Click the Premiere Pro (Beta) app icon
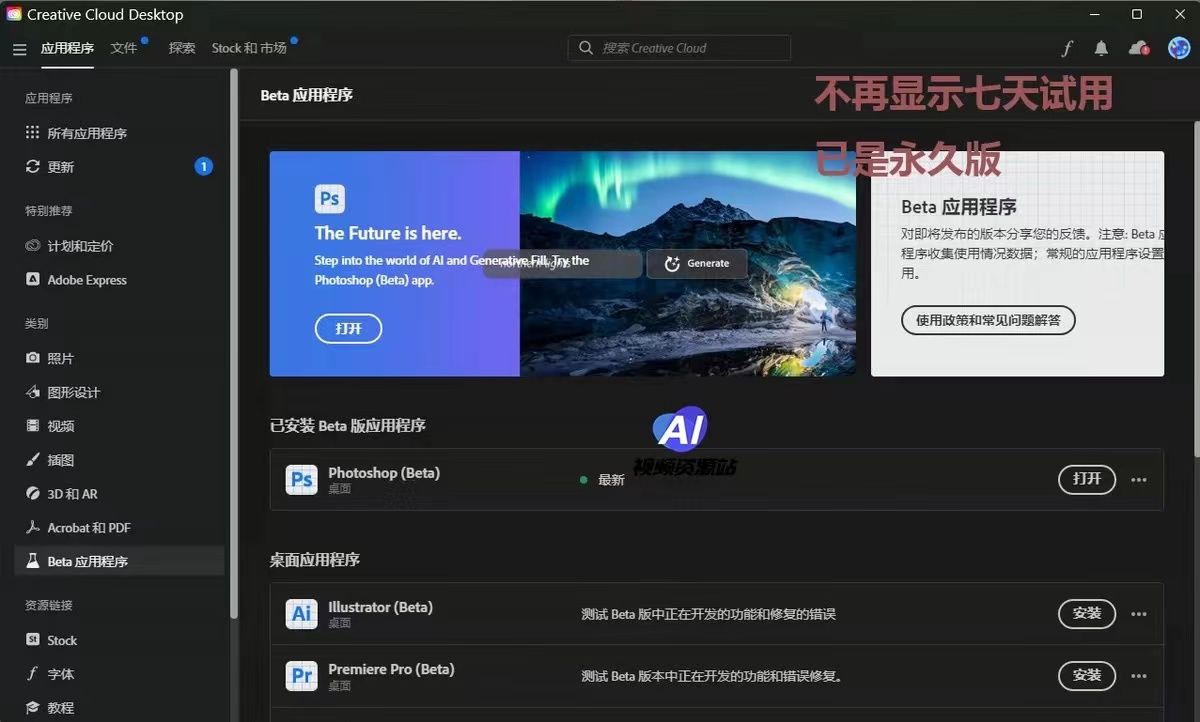The height and width of the screenshot is (722, 1200). [x=301, y=676]
